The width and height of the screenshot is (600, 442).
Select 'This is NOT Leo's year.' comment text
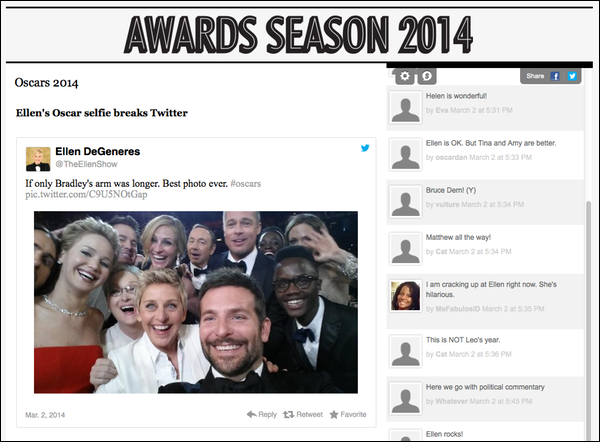[x=463, y=340]
